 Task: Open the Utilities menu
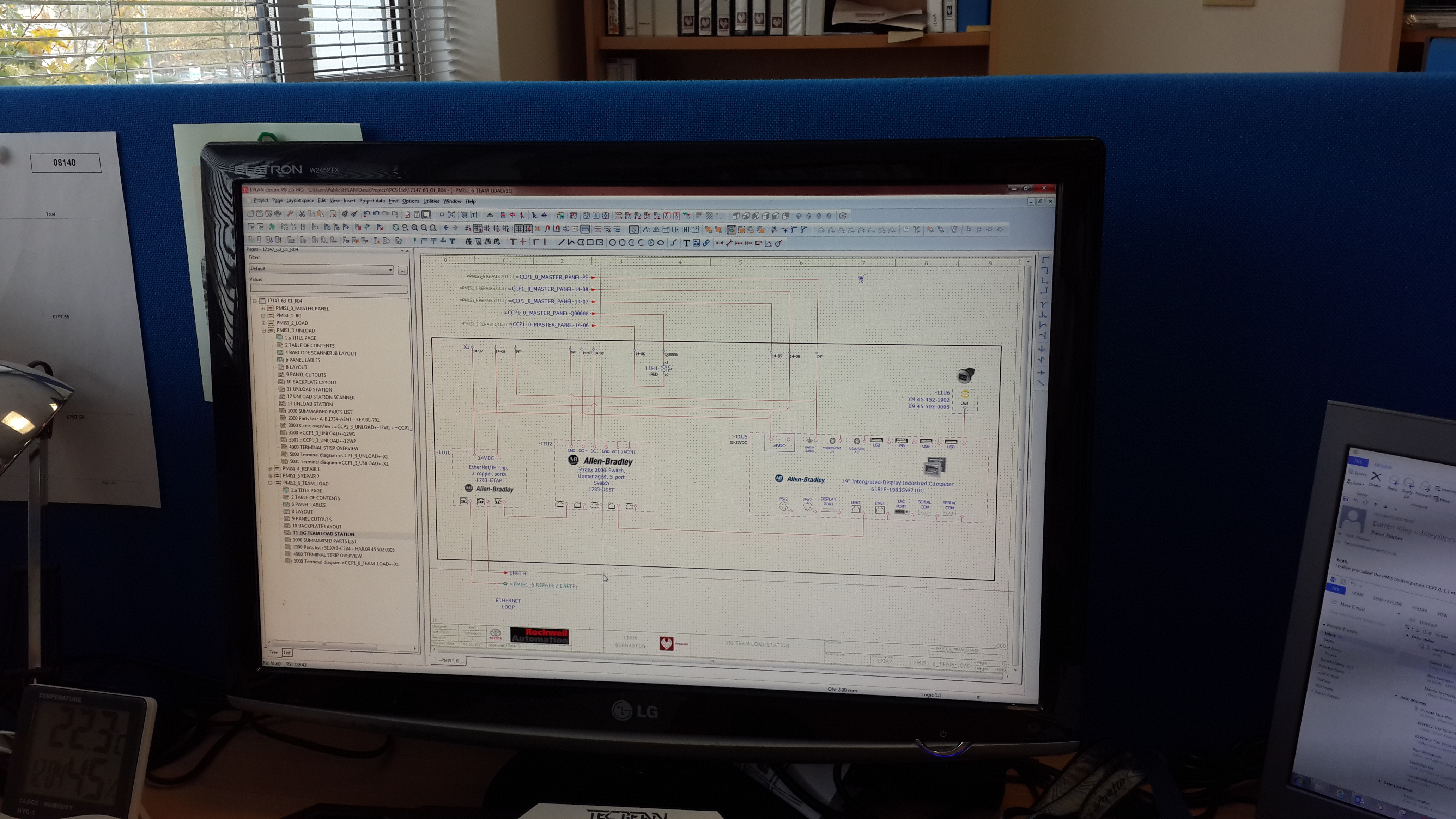(431, 201)
